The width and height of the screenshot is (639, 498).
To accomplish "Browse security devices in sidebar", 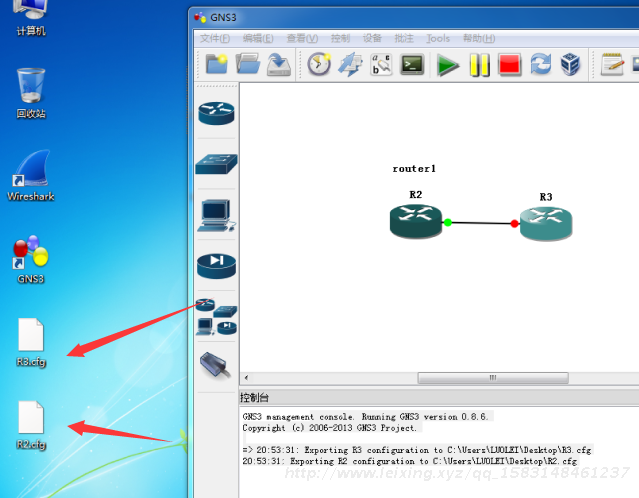I will pyautogui.click(x=216, y=266).
